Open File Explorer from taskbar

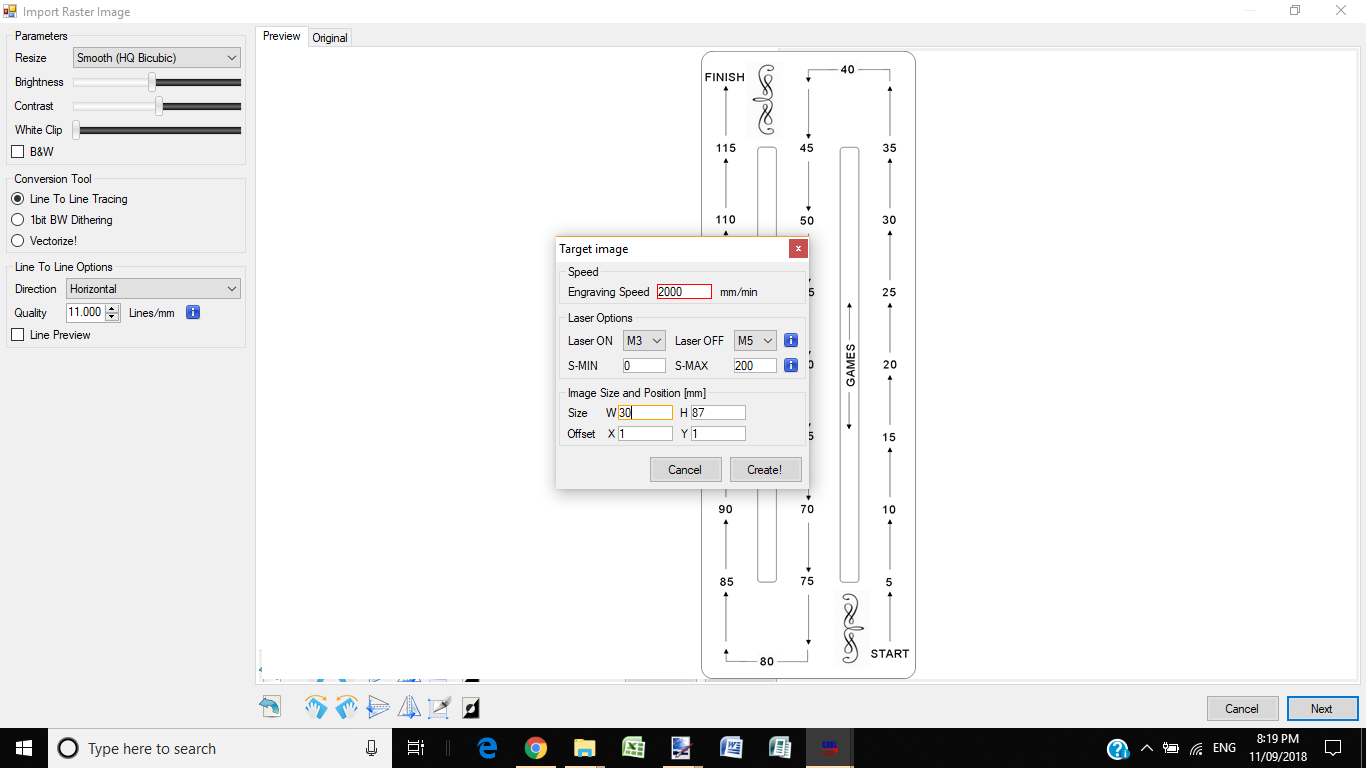[x=585, y=748]
